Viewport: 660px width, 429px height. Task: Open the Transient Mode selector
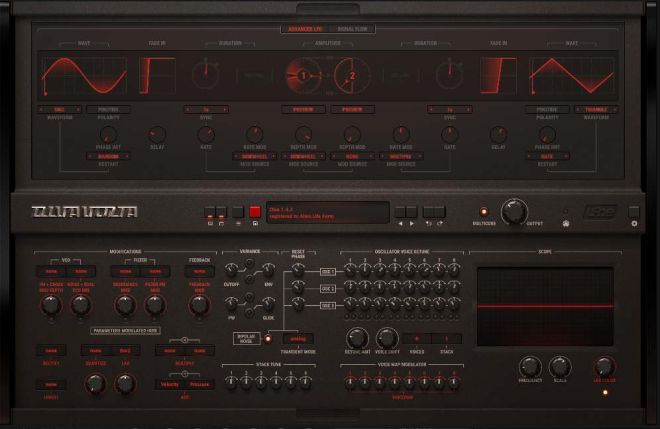coord(298,339)
